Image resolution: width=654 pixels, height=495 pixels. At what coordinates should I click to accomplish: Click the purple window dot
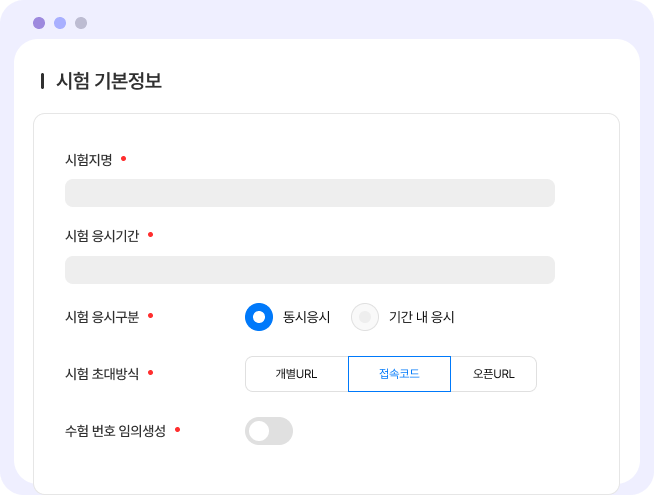pyautogui.click(x=39, y=23)
